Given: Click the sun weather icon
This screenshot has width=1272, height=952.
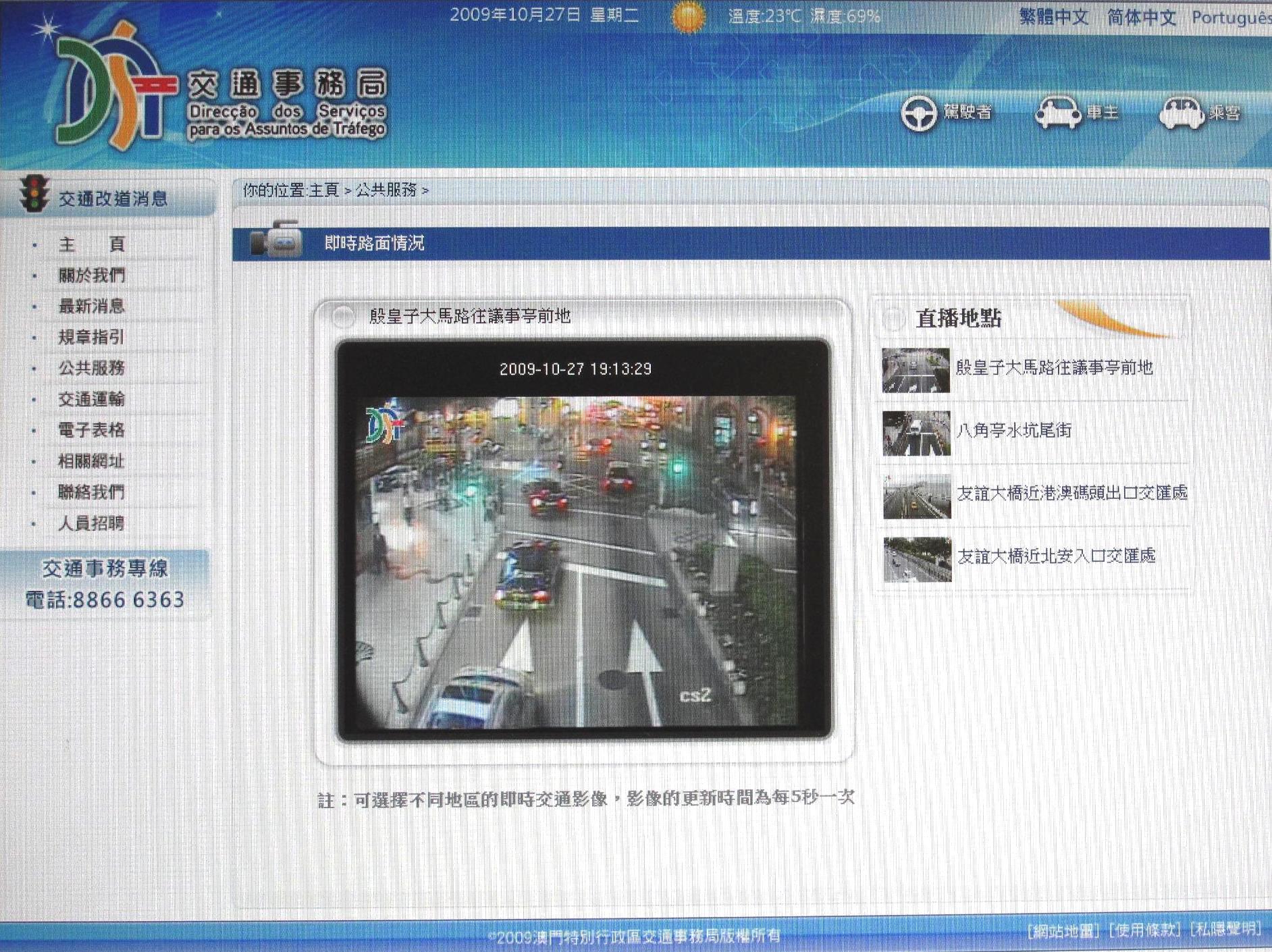Looking at the screenshot, I should tap(688, 16).
